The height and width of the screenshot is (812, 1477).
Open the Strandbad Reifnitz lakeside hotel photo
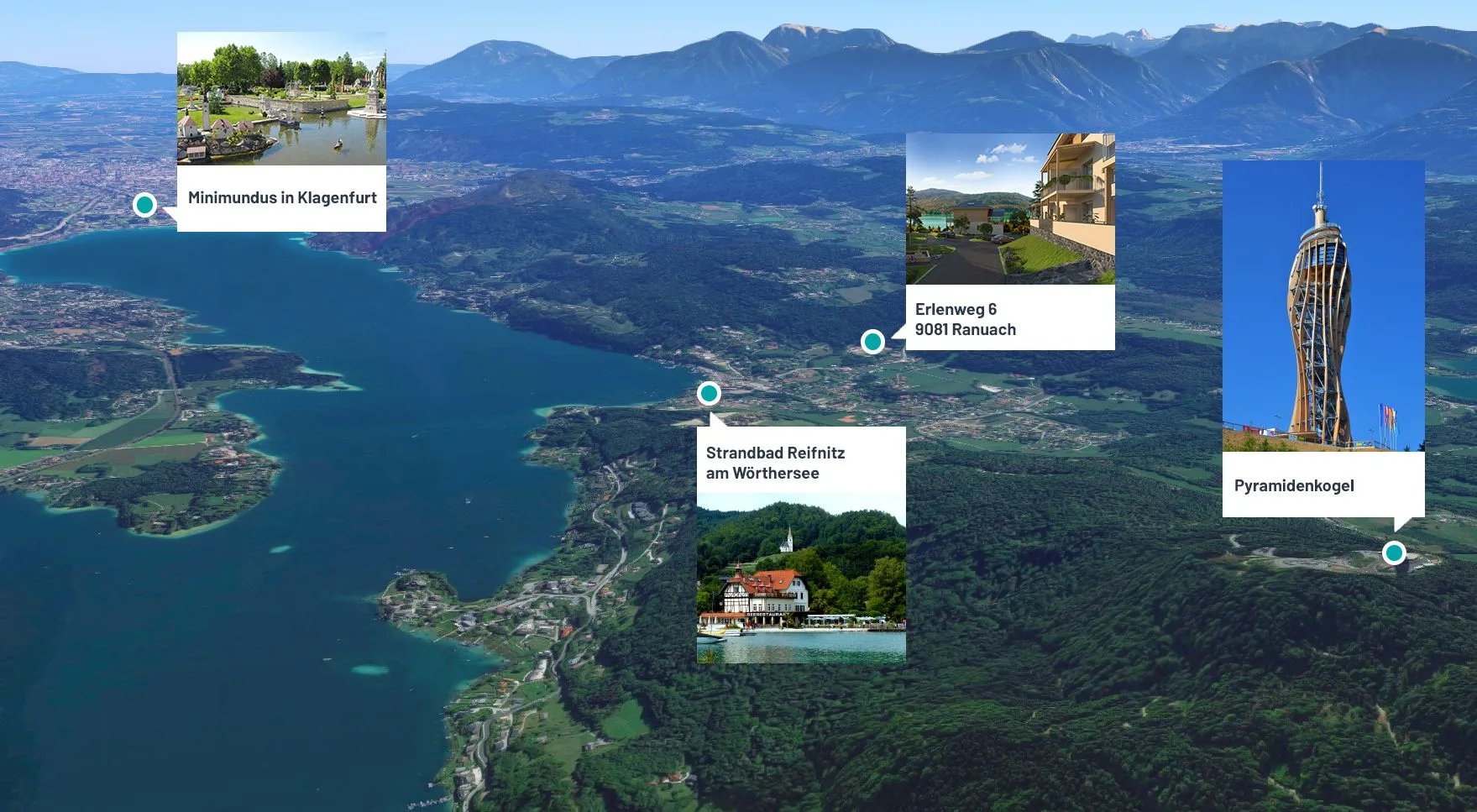click(x=801, y=579)
